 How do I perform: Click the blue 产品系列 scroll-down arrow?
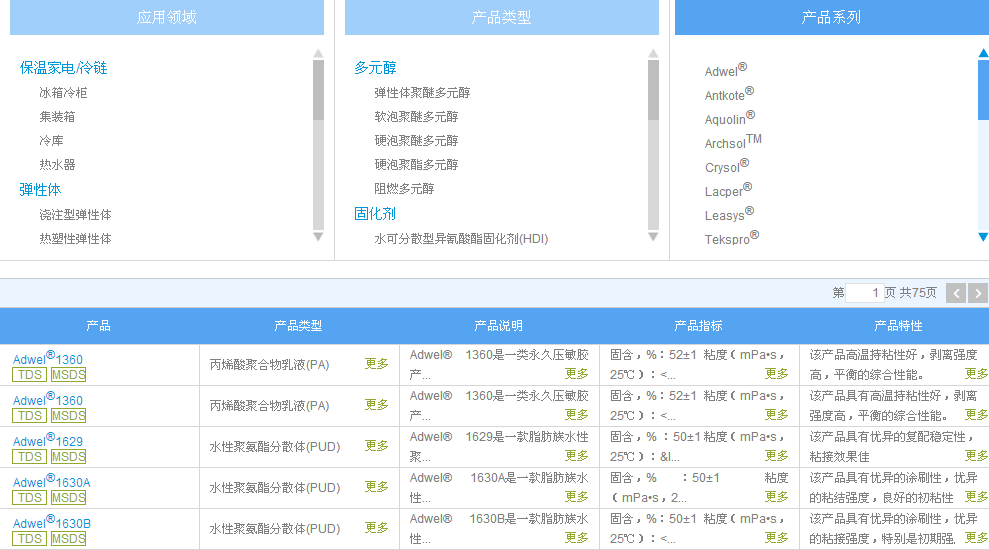pyautogui.click(x=983, y=237)
